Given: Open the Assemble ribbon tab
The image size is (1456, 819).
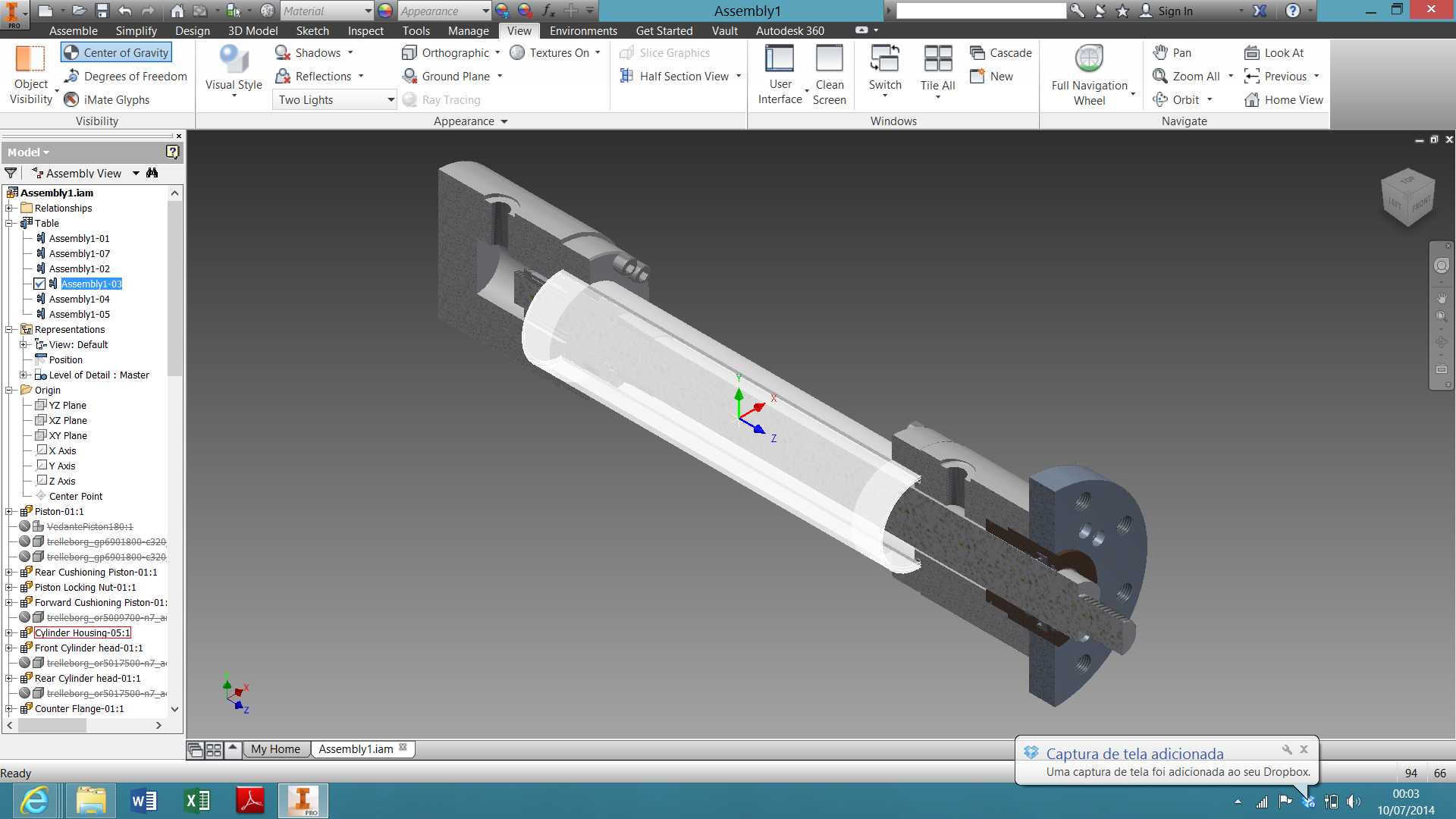Looking at the screenshot, I should (74, 30).
